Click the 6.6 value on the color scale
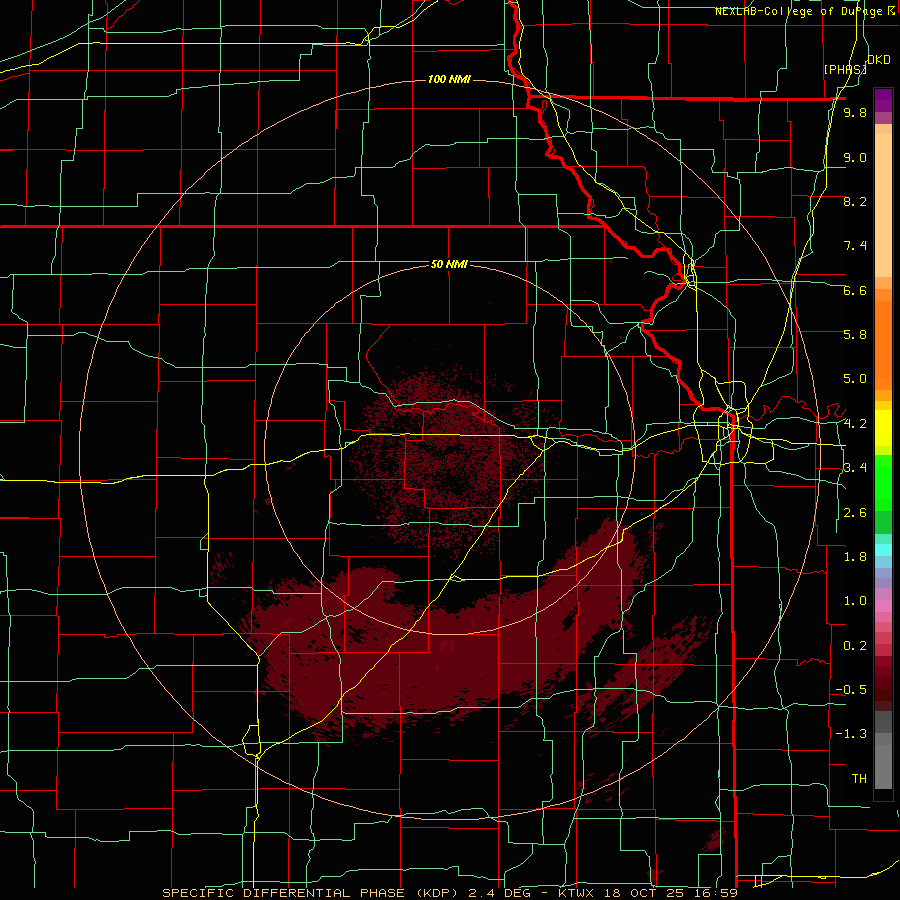 pyautogui.click(x=855, y=290)
